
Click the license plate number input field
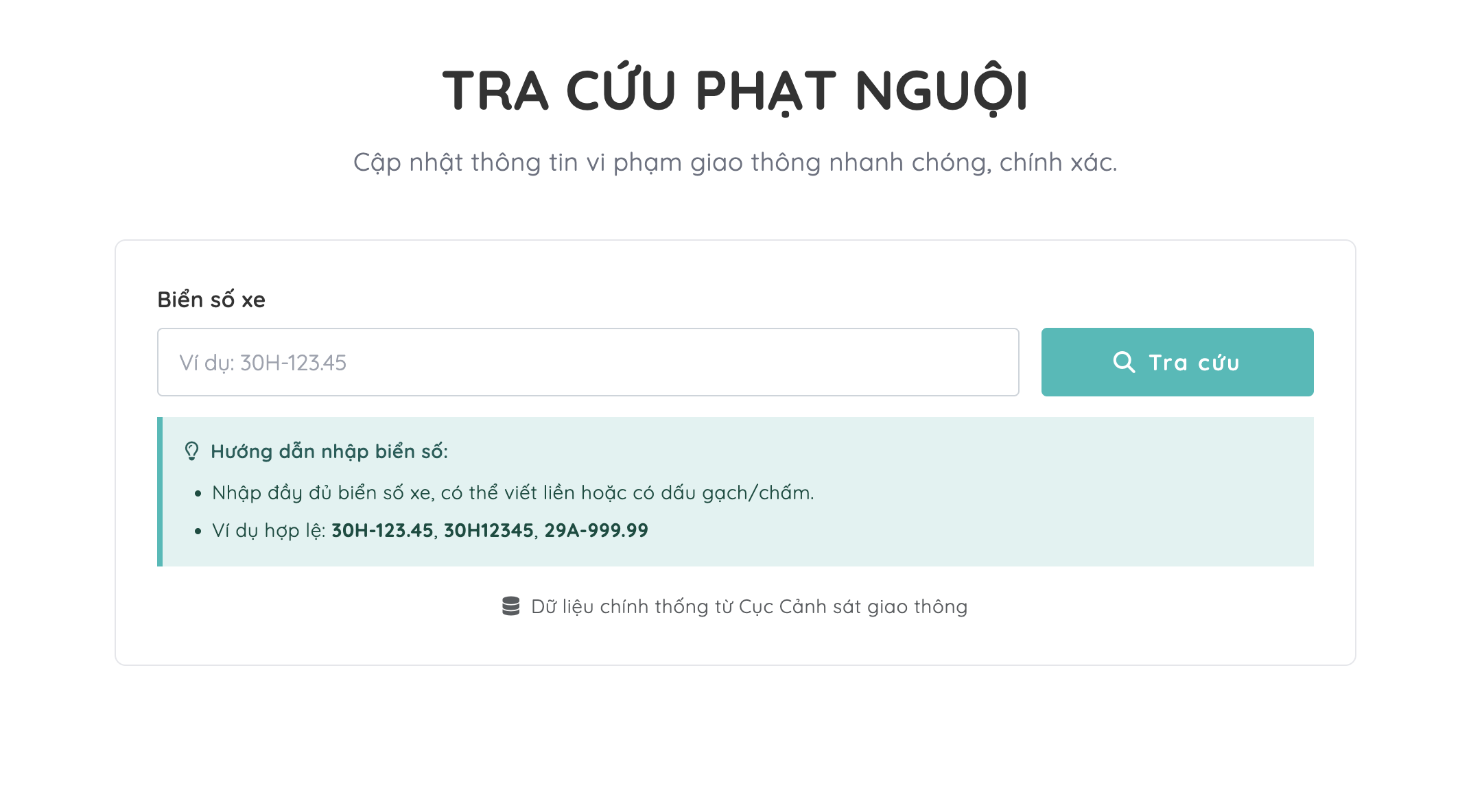tap(587, 362)
